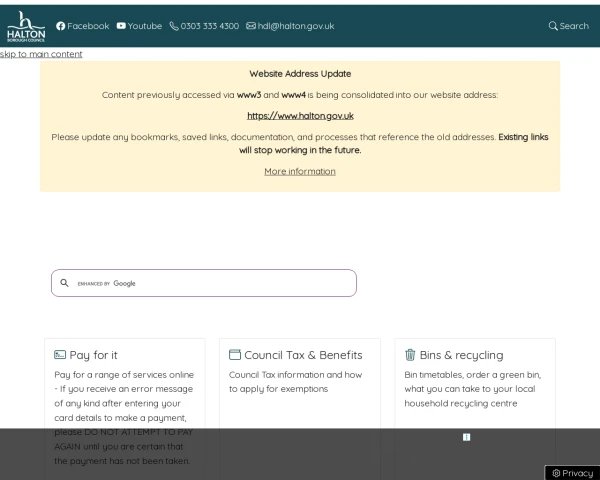Click the Facebook icon in header
Image resolution: width=600 pixels, height=480 pixels.
coord(60,26)
